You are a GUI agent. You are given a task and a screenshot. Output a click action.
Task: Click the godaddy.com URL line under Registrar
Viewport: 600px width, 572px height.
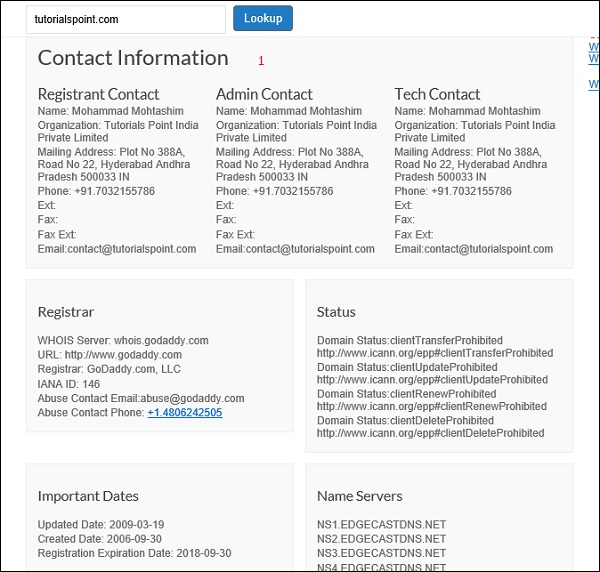click(110, 355)
